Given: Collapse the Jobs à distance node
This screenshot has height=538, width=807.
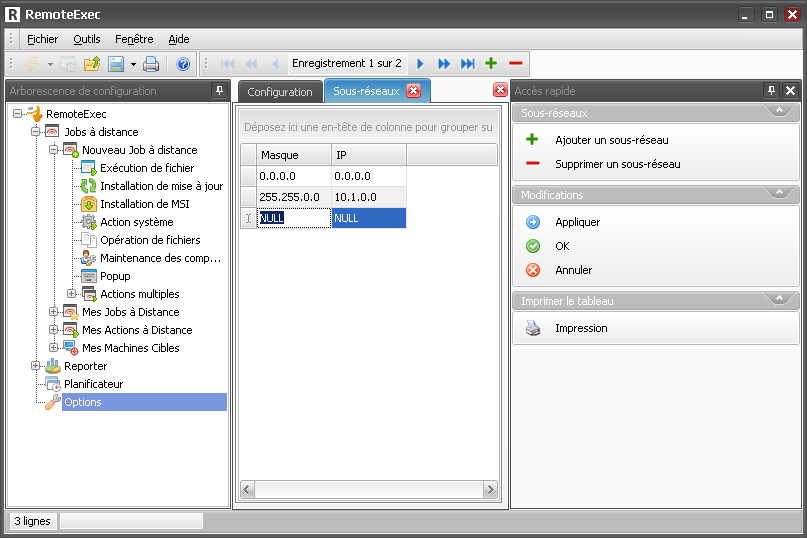Looking at the screenshot, I should 36,131.
